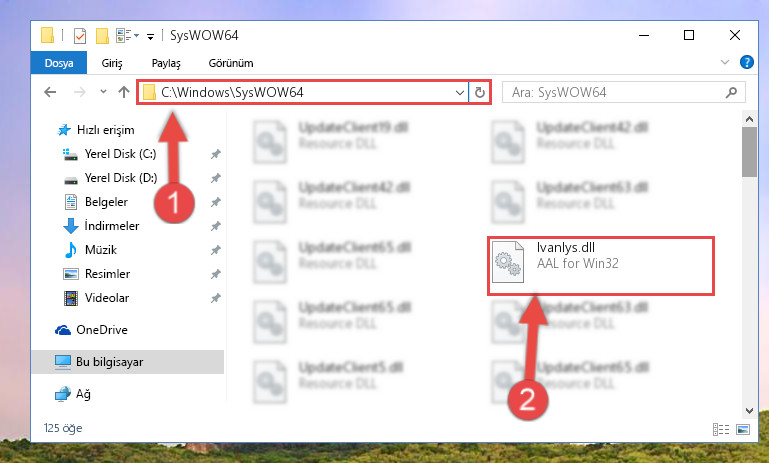Viewport: 769px width, 463px height.
Task: Switch to large icons view layout
Action: [x=743, y=429]
